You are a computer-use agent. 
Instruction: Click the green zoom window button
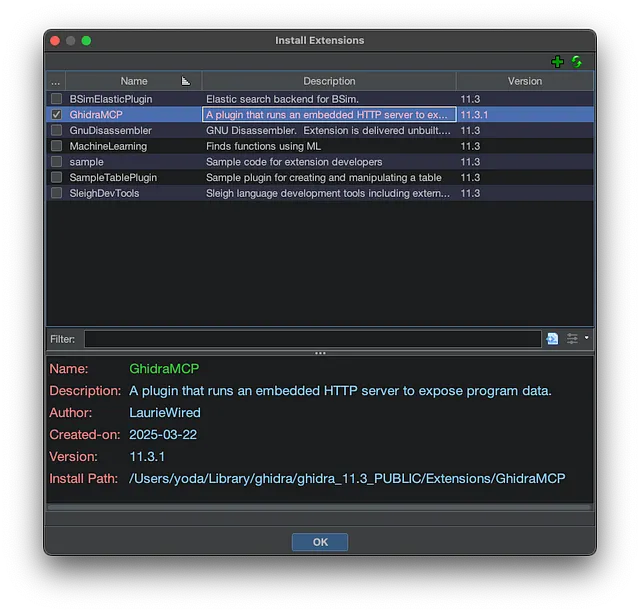(86, 40)
